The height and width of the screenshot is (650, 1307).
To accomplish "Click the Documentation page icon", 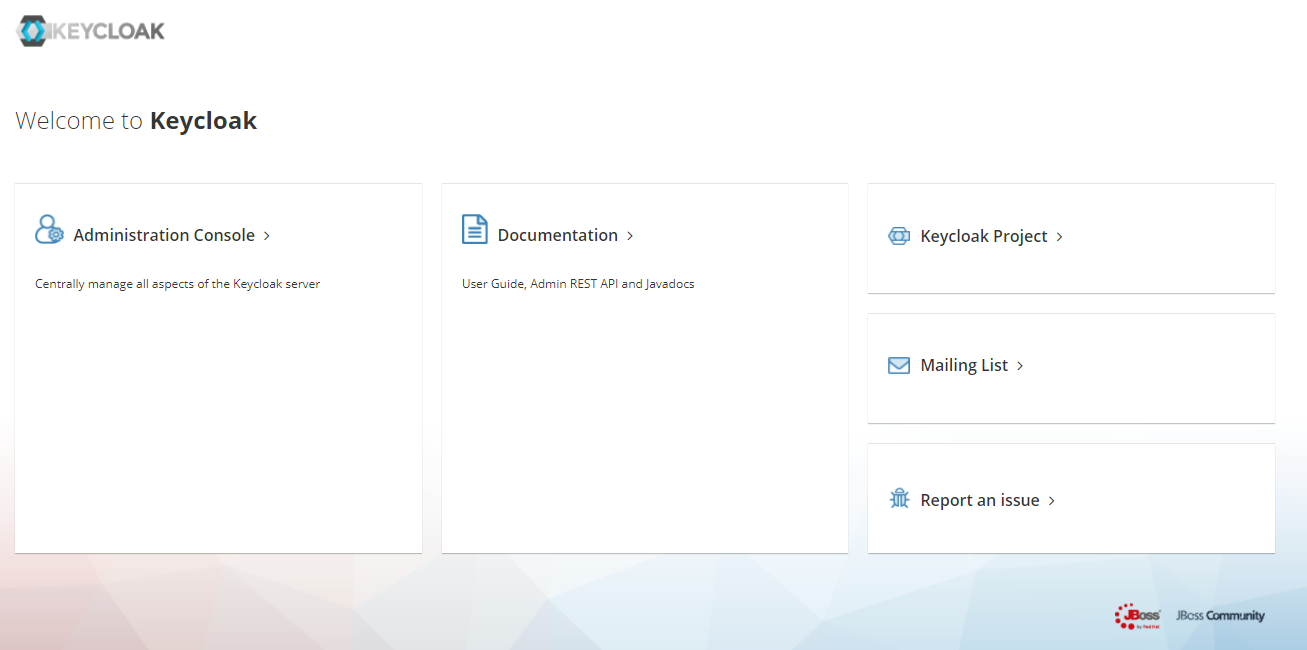I will point(475,229).
